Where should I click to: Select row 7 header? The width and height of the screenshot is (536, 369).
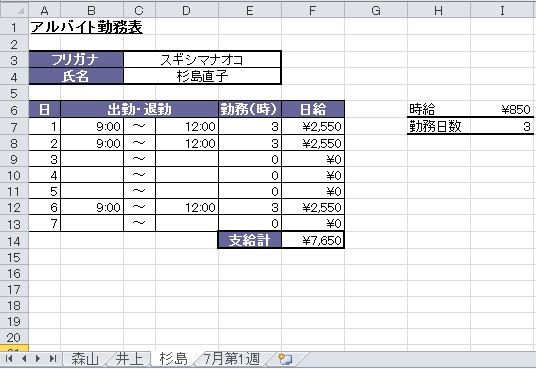[x=14, y=127]
